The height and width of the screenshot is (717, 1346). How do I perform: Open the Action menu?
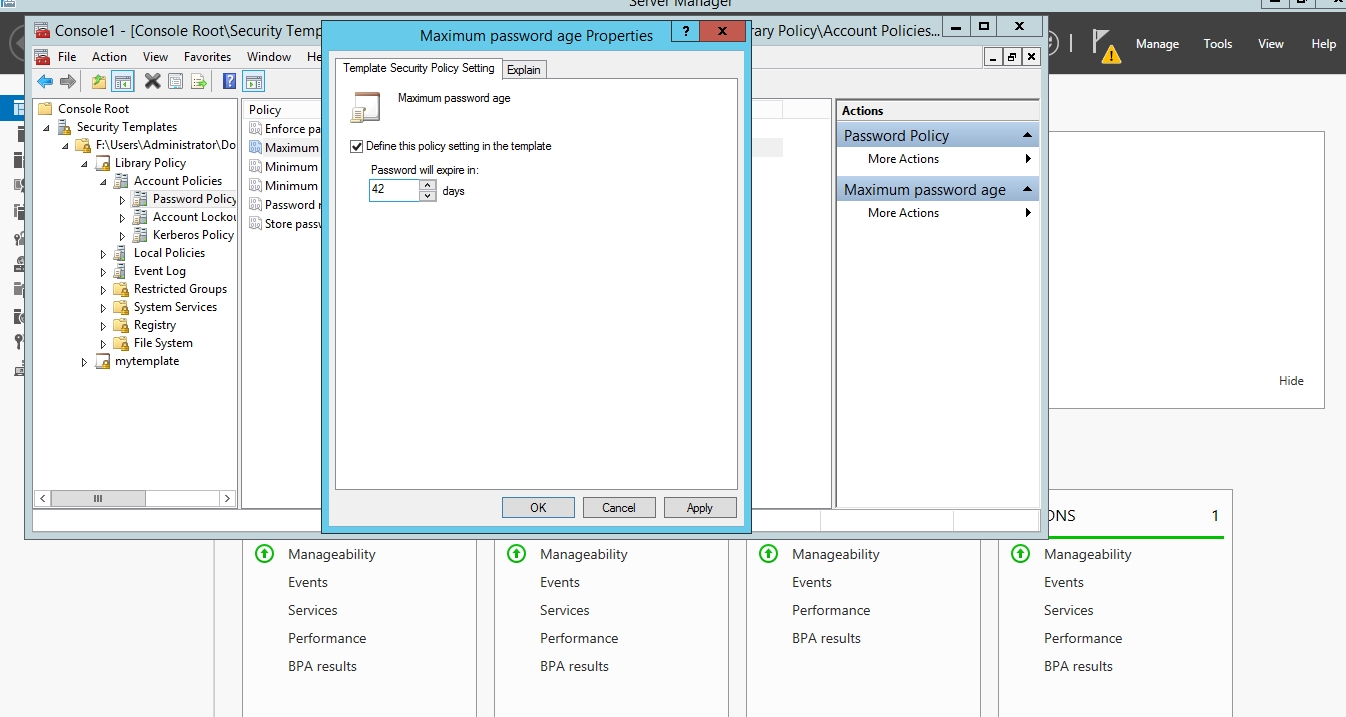109,57
